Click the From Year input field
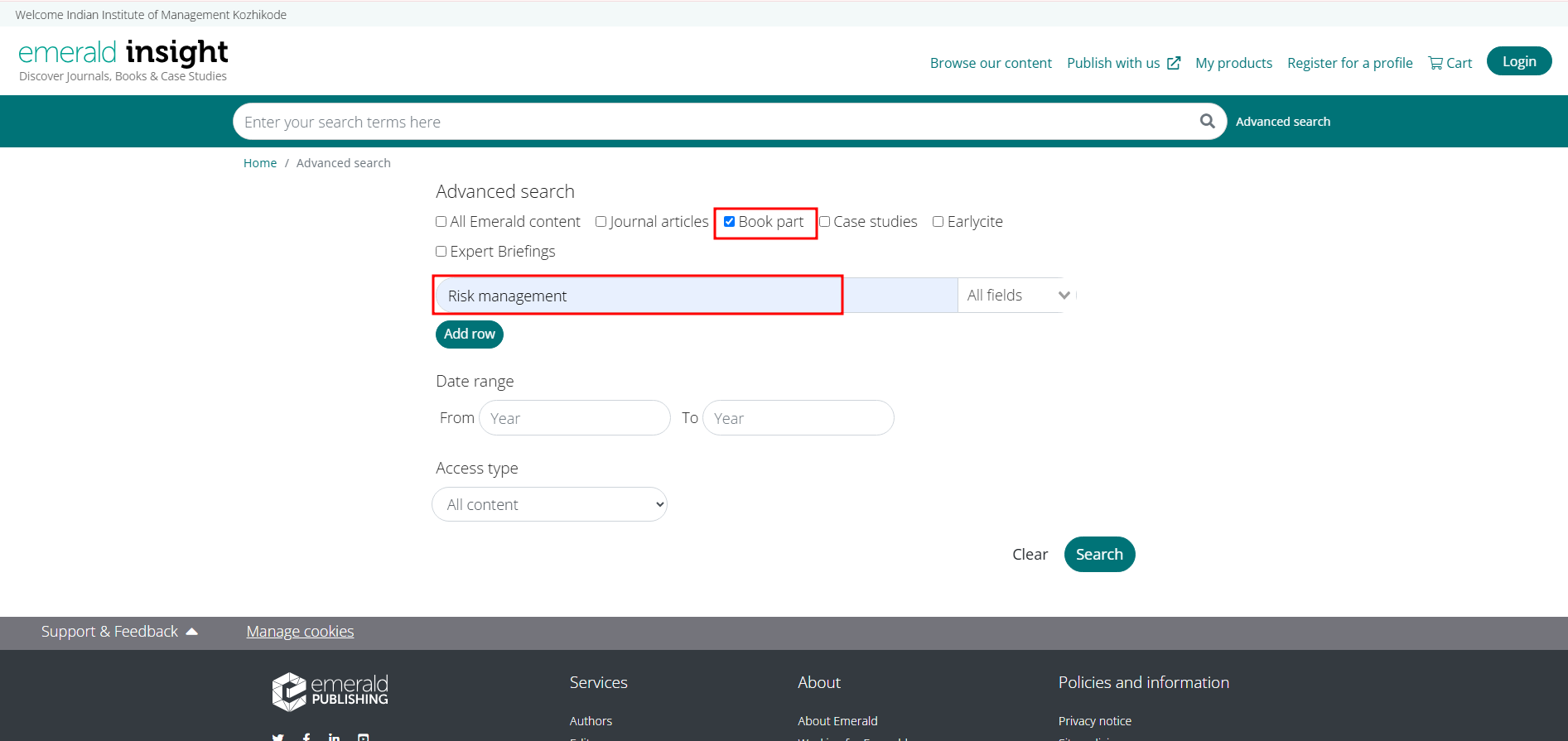 pos(575,418)
